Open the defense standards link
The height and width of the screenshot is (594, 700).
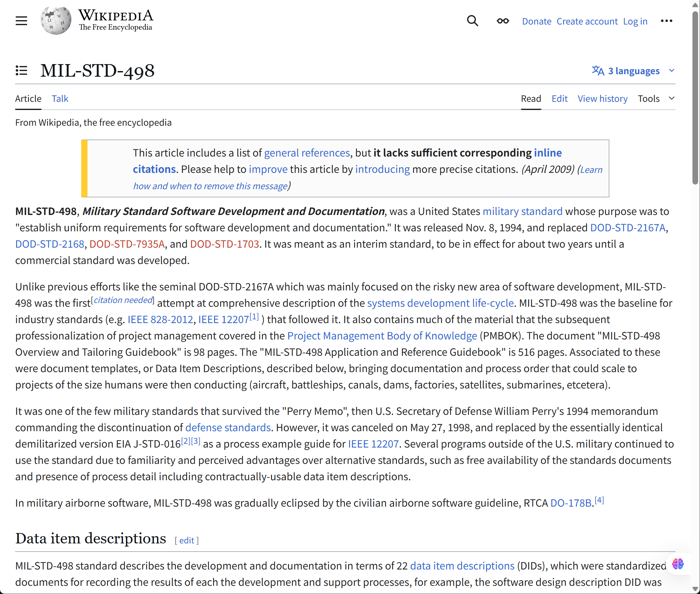(x=228, y=428)
